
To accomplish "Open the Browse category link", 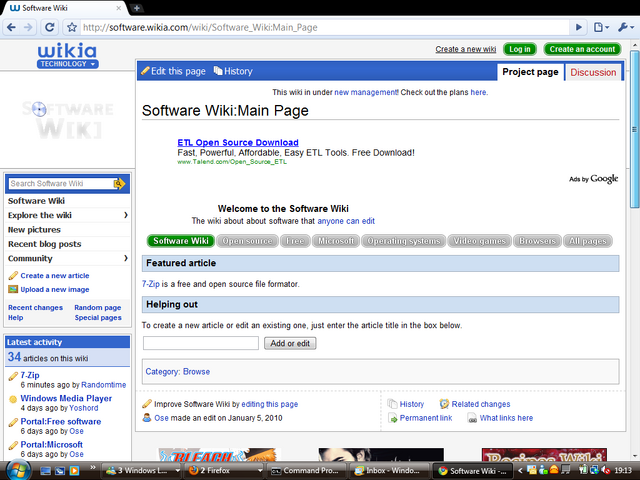I will [196, 371].
